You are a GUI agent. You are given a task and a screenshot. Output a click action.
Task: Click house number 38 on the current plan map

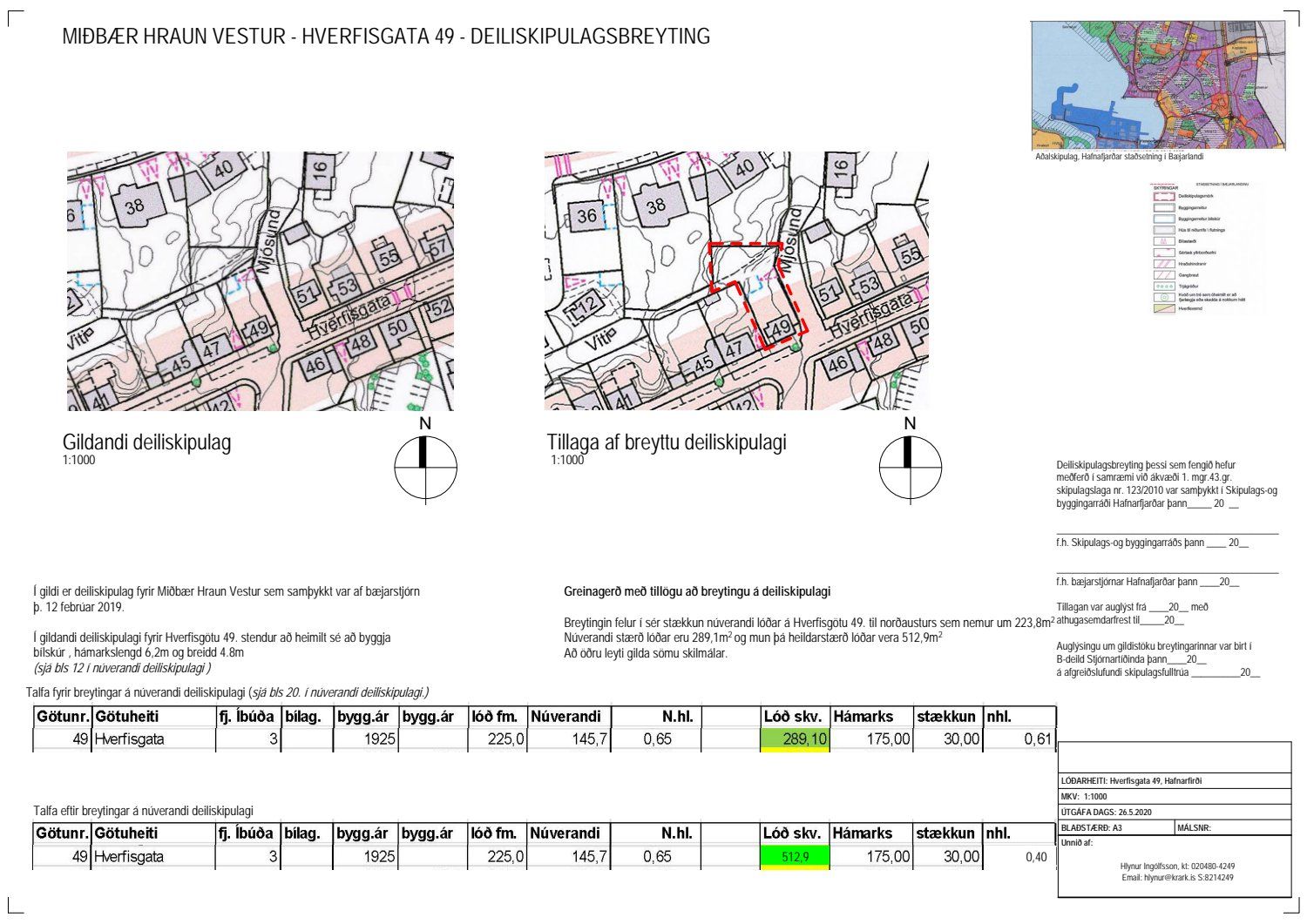[x=134, y=206]
